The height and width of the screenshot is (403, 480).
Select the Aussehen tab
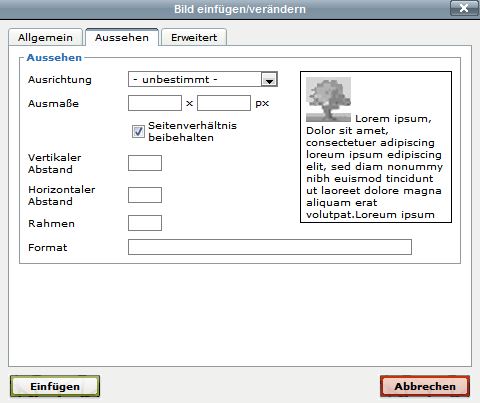click(122, 38)
